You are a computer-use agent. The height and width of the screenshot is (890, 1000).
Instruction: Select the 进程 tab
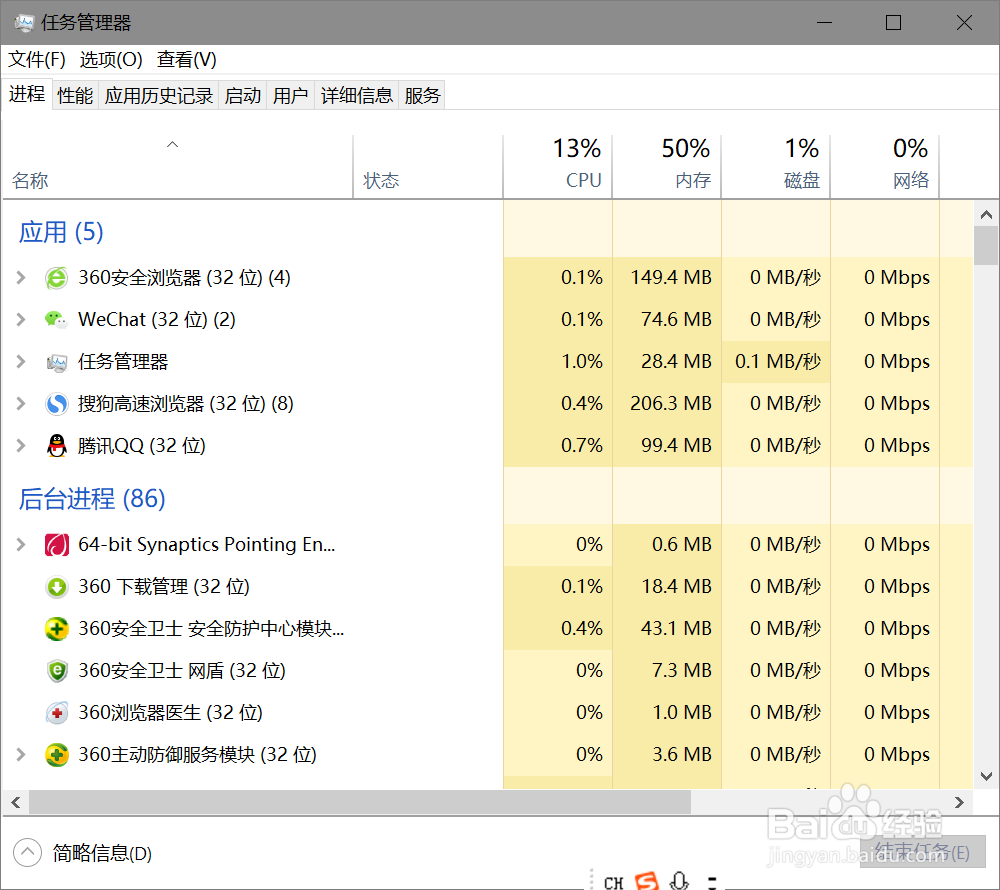point(27,94)
